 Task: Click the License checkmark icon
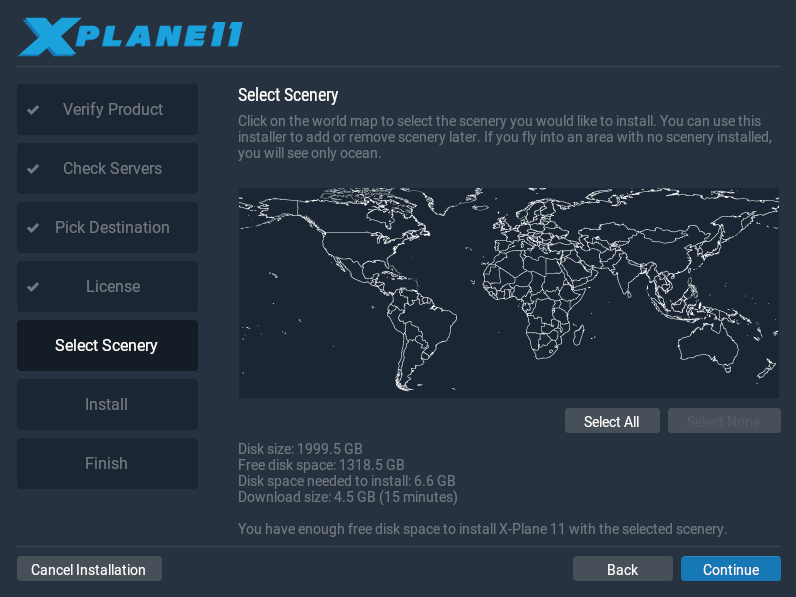click(x=33, y=286)
